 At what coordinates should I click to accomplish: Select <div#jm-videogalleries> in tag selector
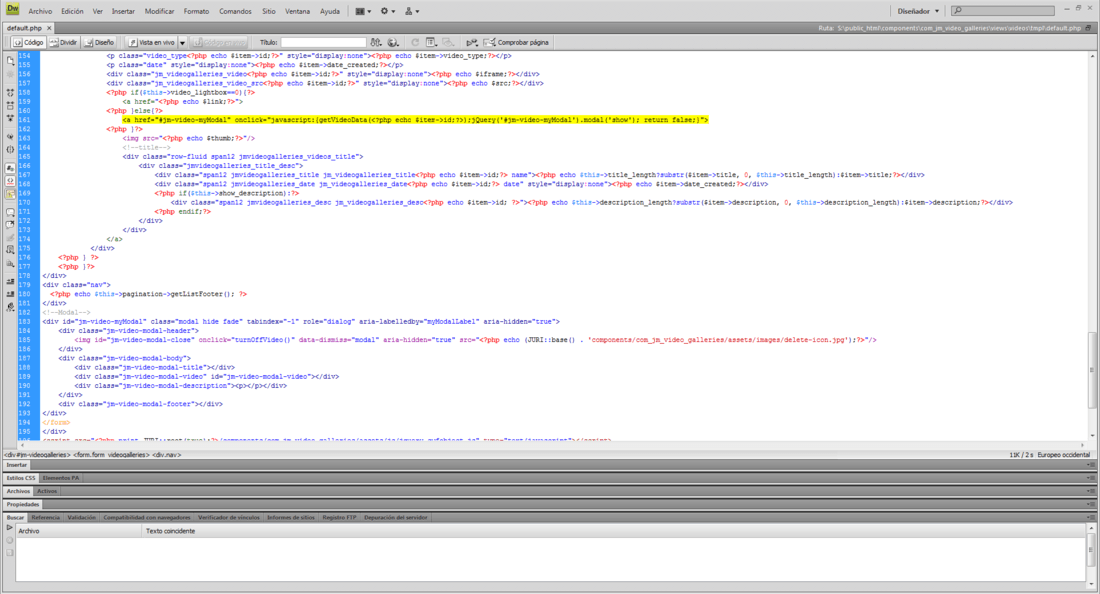(x=37, y=454)
